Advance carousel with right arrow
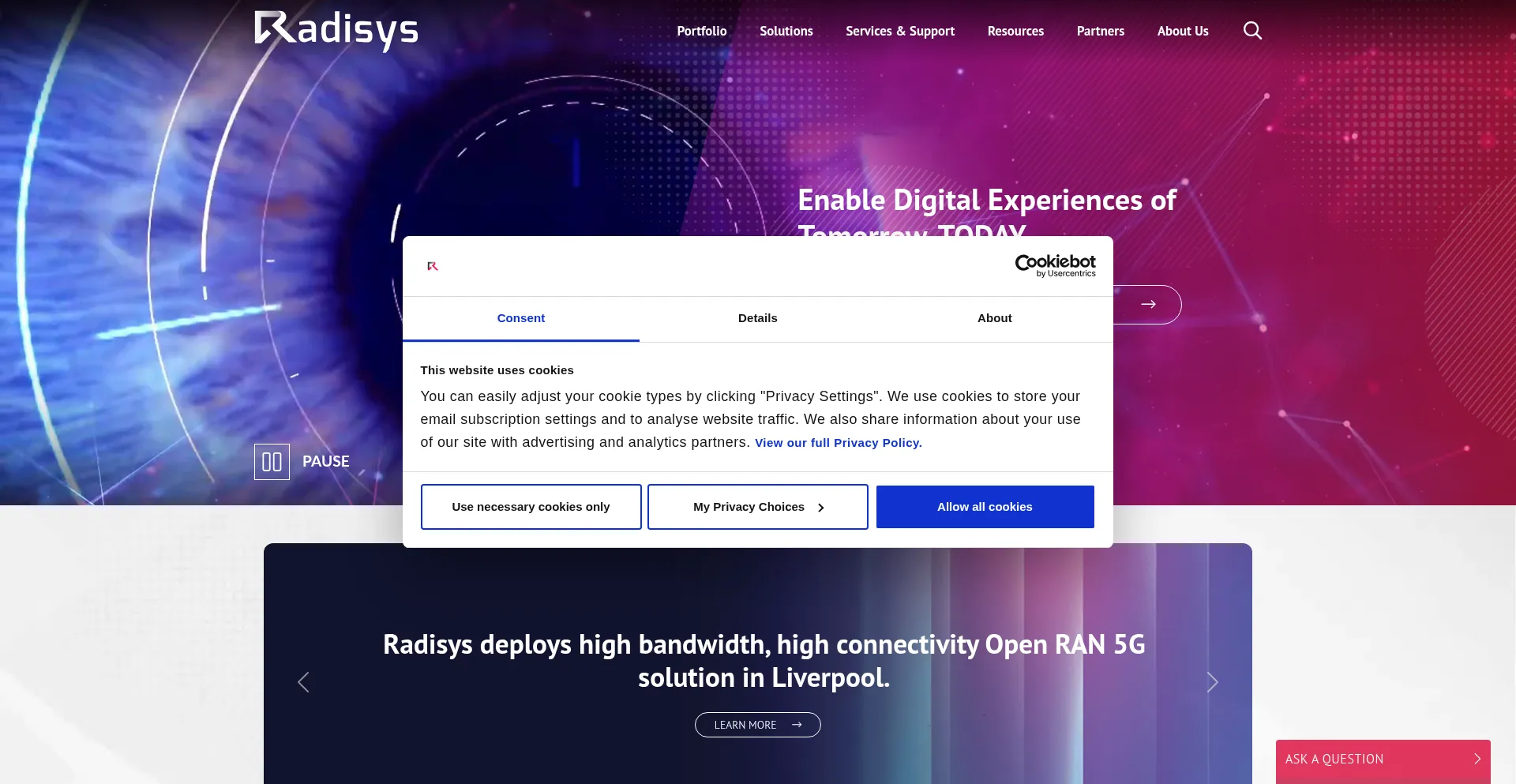Viewport: 1516px width, 784px height. [x=1212, y=682]
